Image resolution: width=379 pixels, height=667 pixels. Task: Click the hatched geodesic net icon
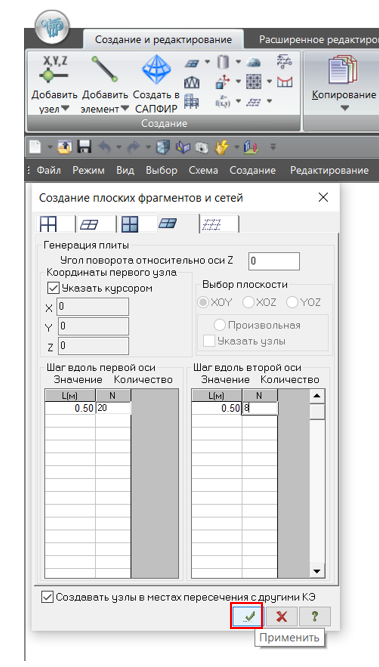coord(285,62)
